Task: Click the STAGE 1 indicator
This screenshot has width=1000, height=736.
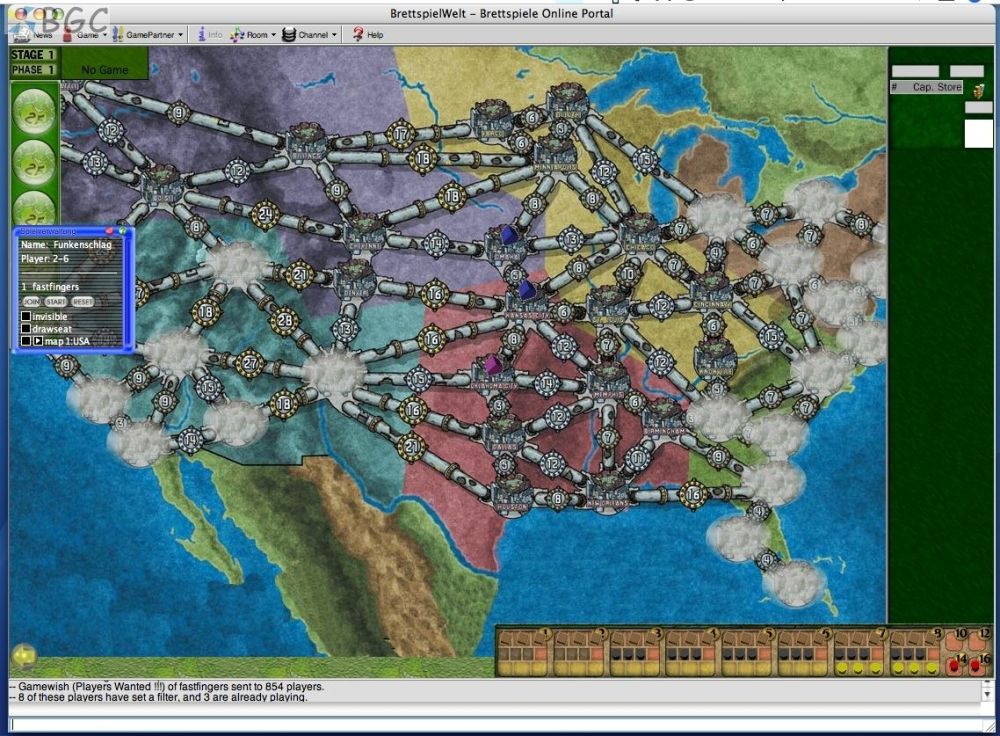Action: point(33,55)
